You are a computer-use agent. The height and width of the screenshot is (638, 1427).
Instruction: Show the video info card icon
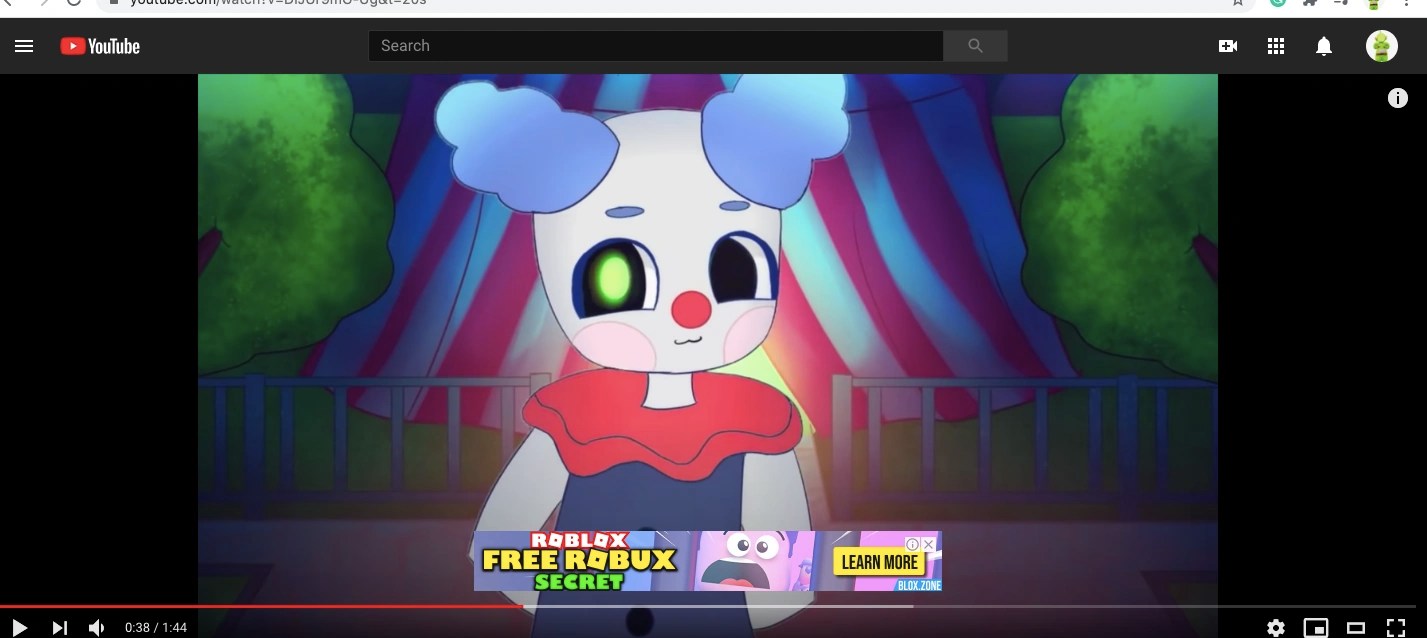pyautogui.click(x=1398, y=98)
